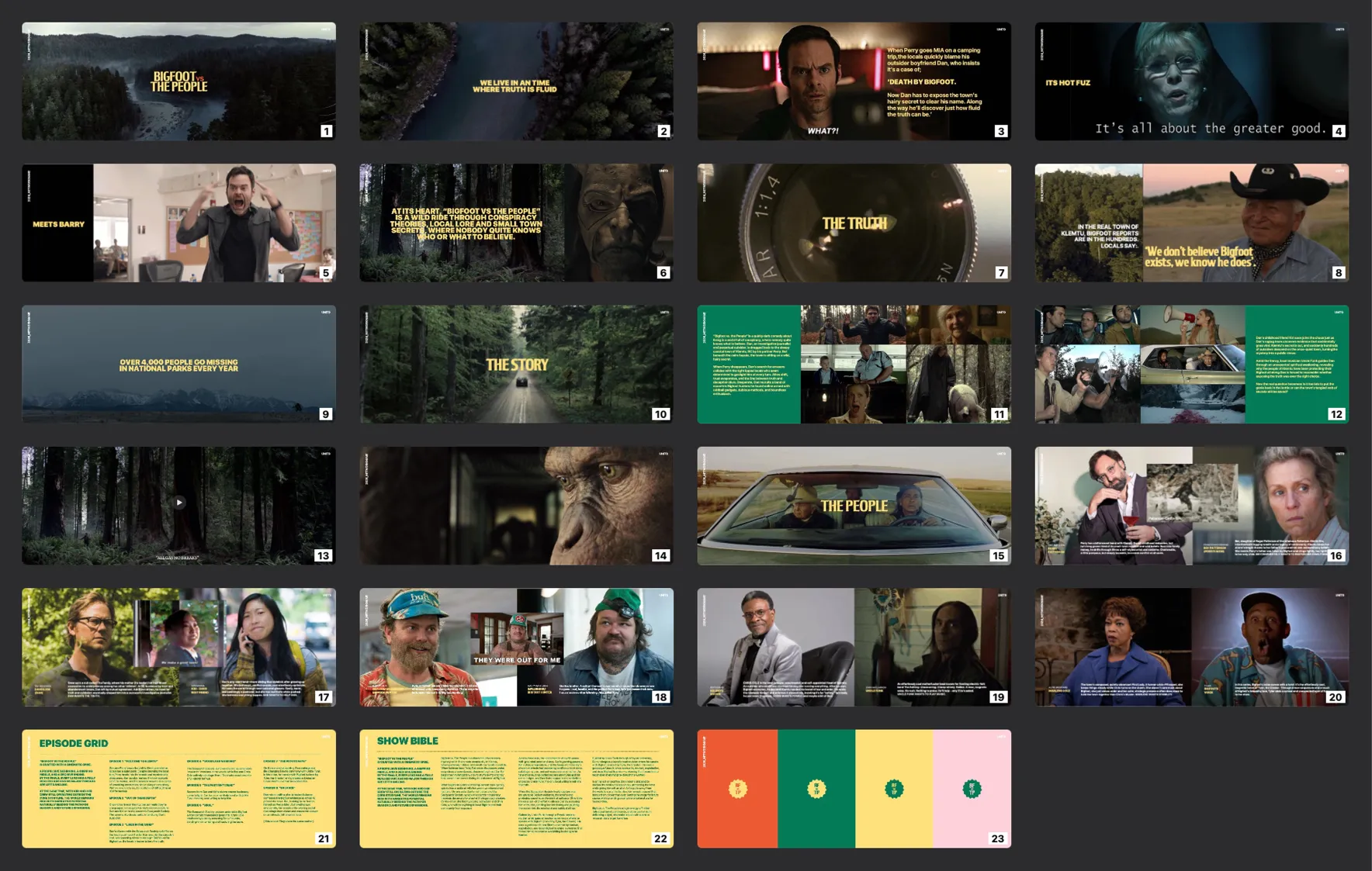Select 'The People' car windshield slide
The width and height of the screenshot is (1372, 871).
click(854, 506)
